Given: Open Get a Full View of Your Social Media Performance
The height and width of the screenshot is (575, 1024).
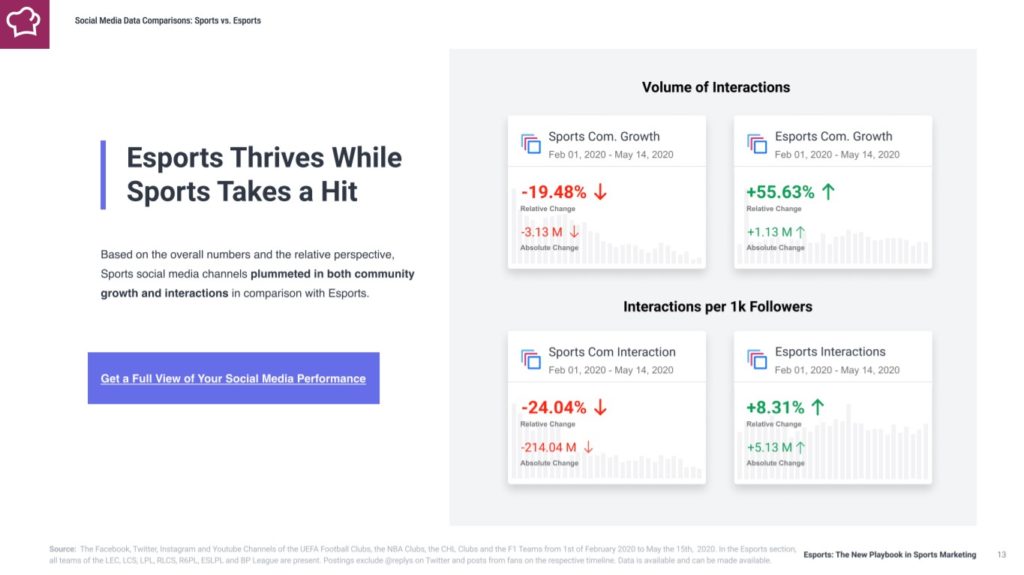Looking at the screenshot, I should point(233,378).
